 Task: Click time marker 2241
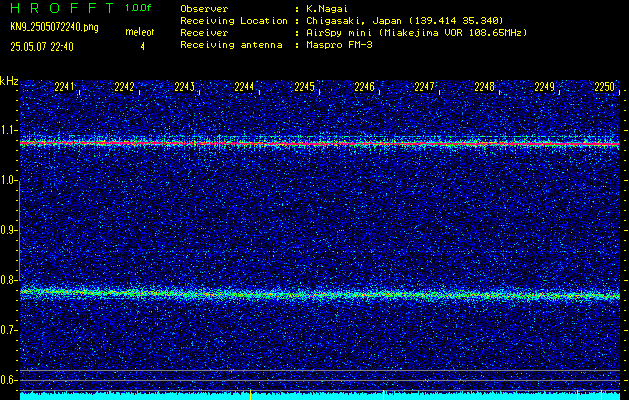point(64,87)
